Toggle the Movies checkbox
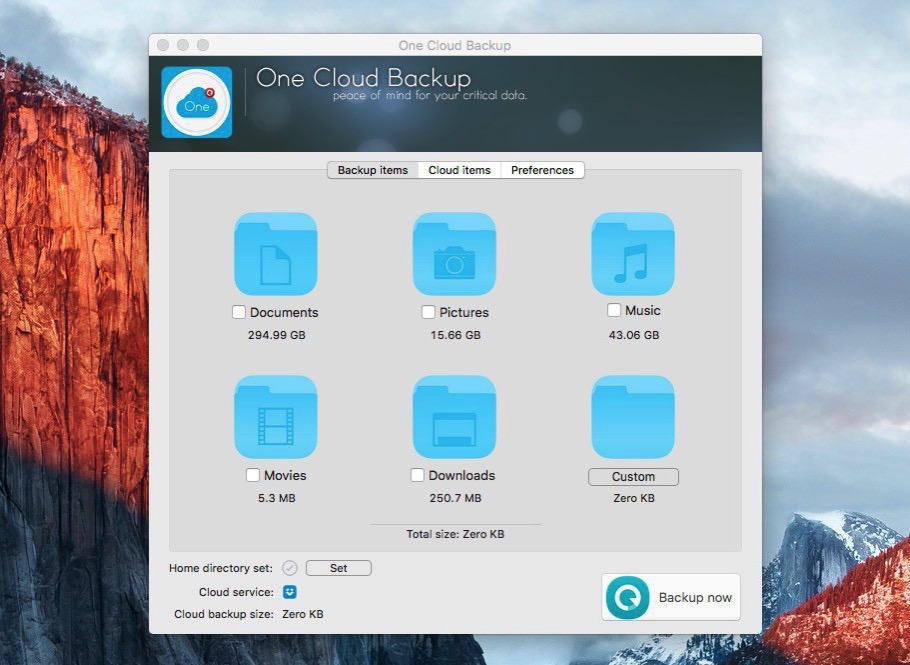910x665 pixels. (x=252, y=475)
